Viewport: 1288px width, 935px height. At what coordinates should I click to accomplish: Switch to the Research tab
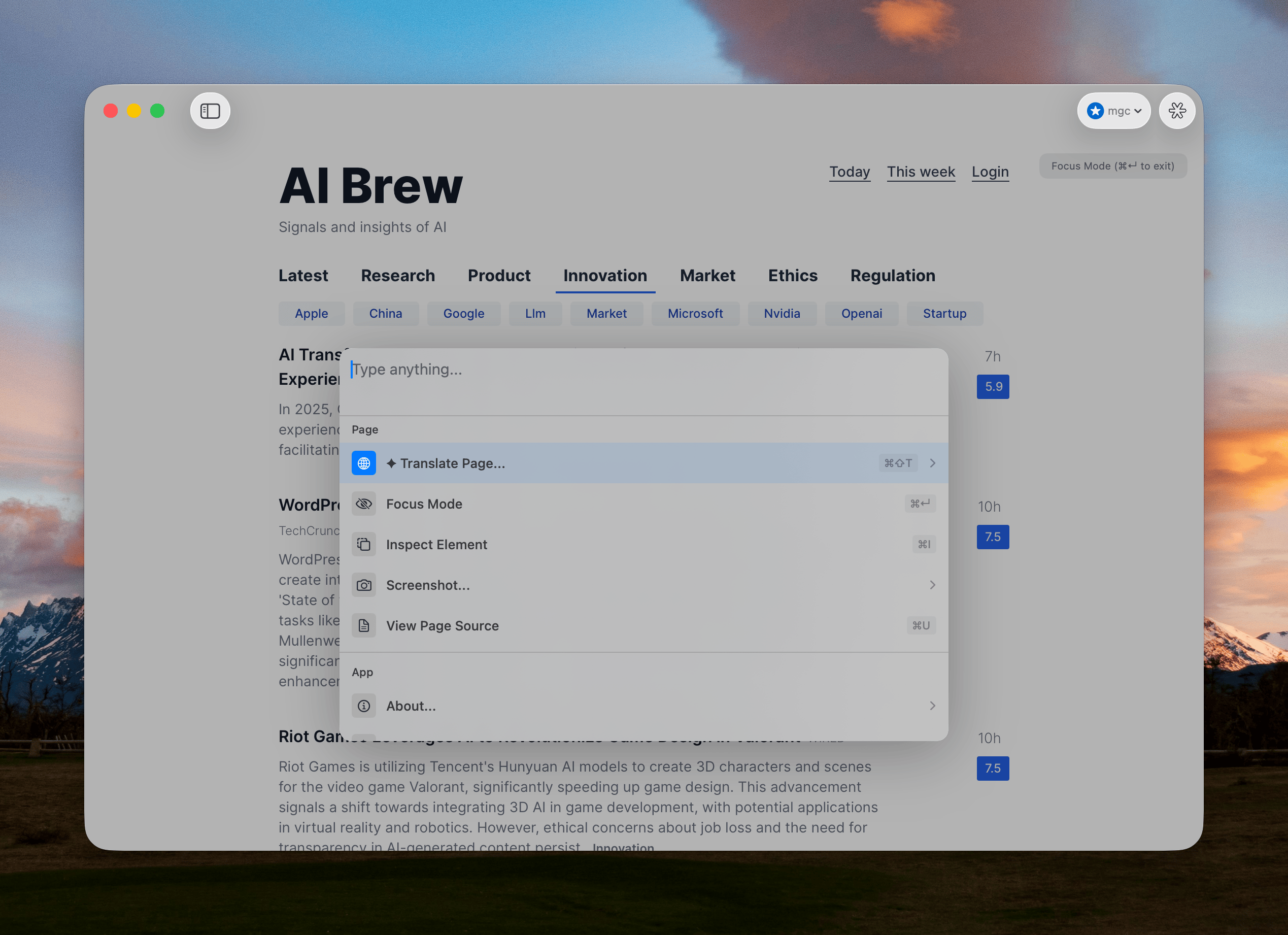point(397,276)
